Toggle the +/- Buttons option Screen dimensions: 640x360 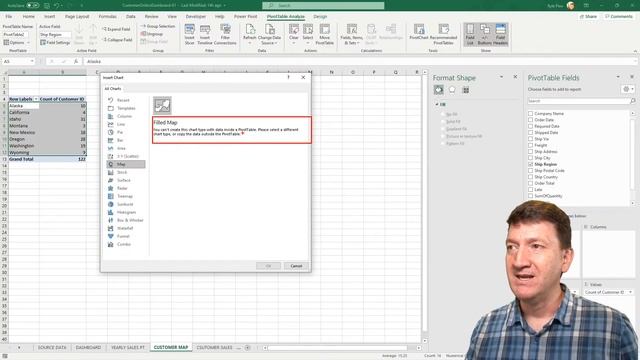(x=484, y=34)
